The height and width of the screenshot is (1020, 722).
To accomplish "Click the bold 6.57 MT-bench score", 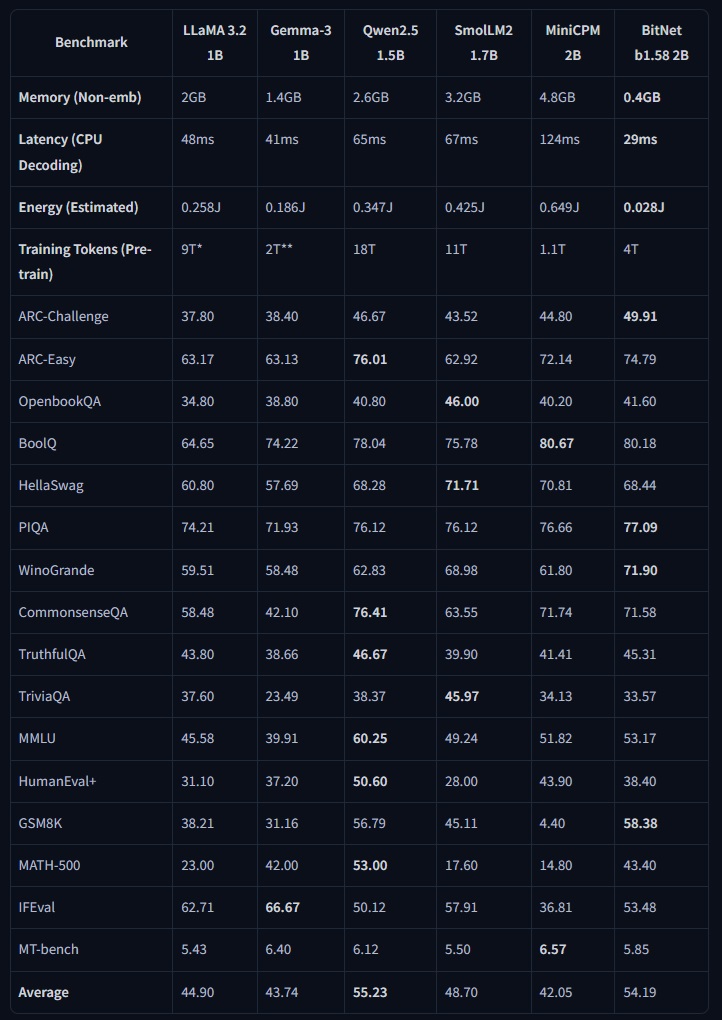I will (x=552, y=950).
